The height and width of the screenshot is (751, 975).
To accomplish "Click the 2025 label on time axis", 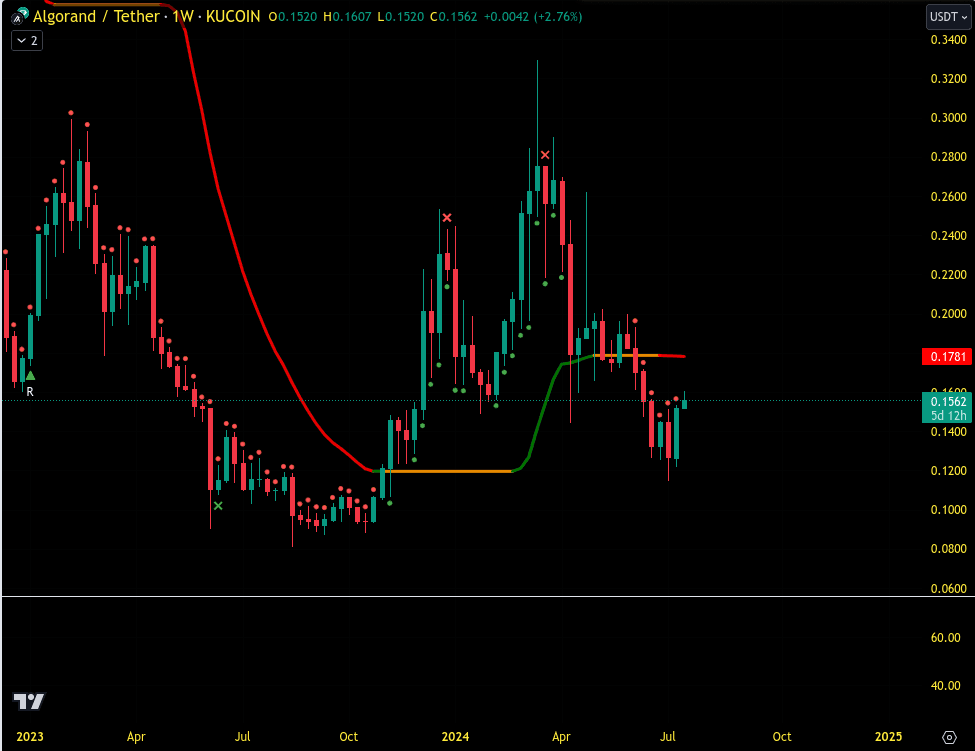I will click(x=888, y=737).
